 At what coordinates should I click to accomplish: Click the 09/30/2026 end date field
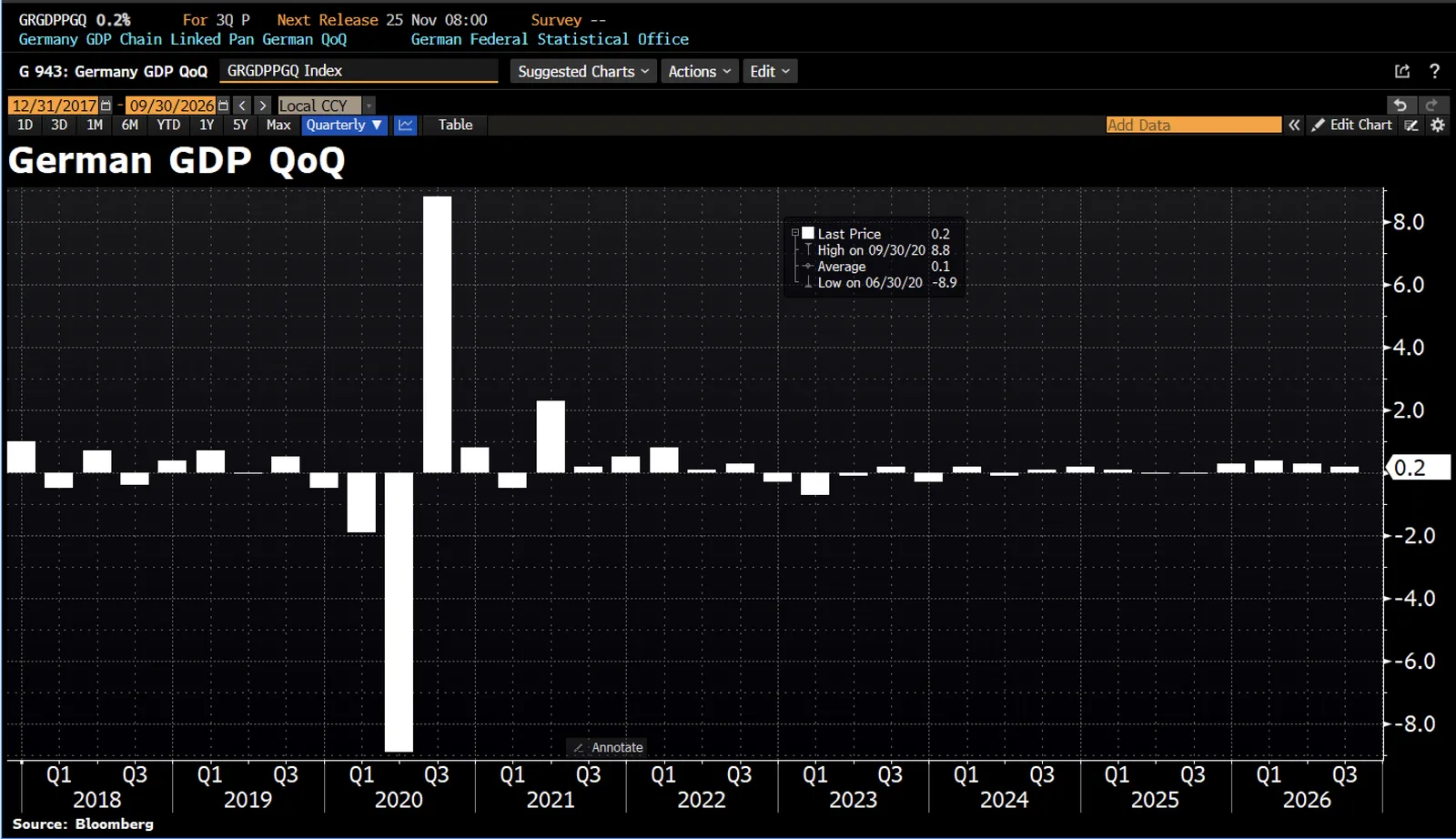(171, 106)
